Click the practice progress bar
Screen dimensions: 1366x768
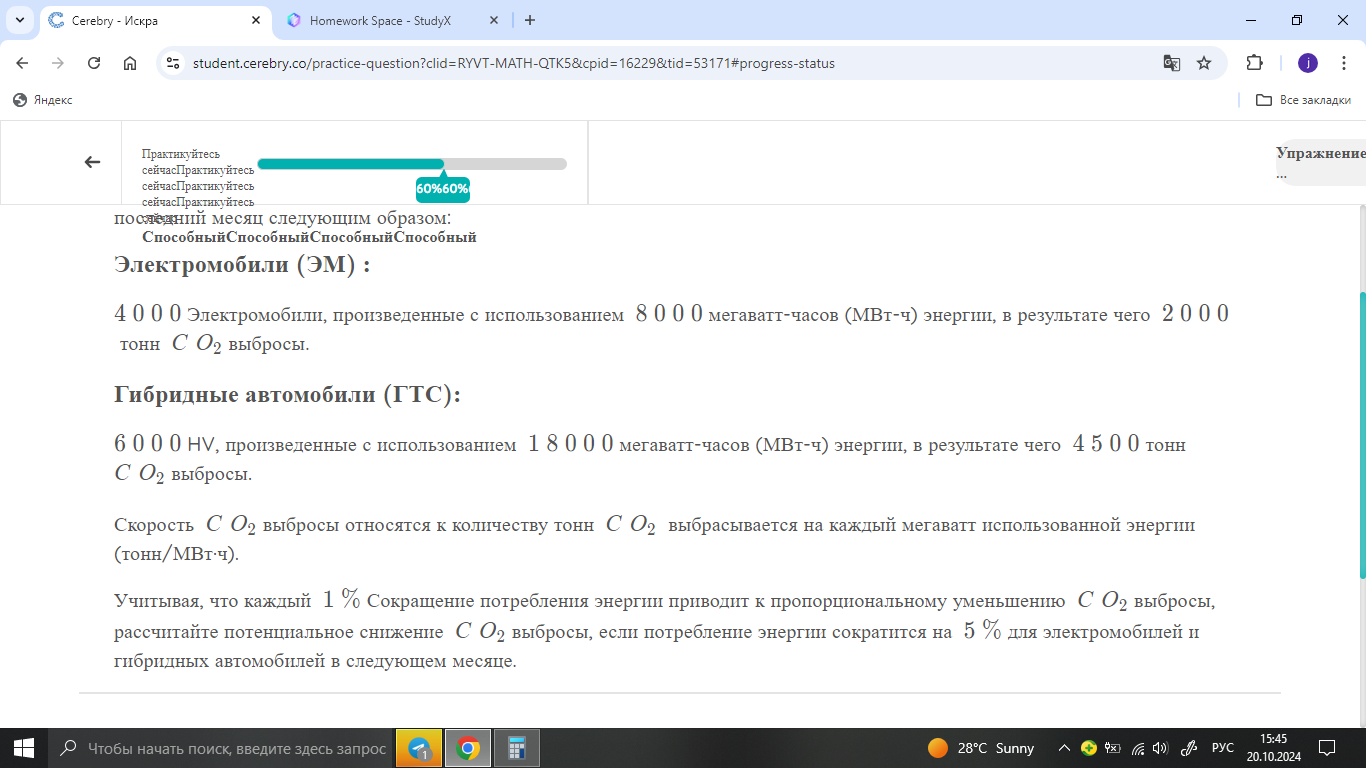tap(412, 164)
